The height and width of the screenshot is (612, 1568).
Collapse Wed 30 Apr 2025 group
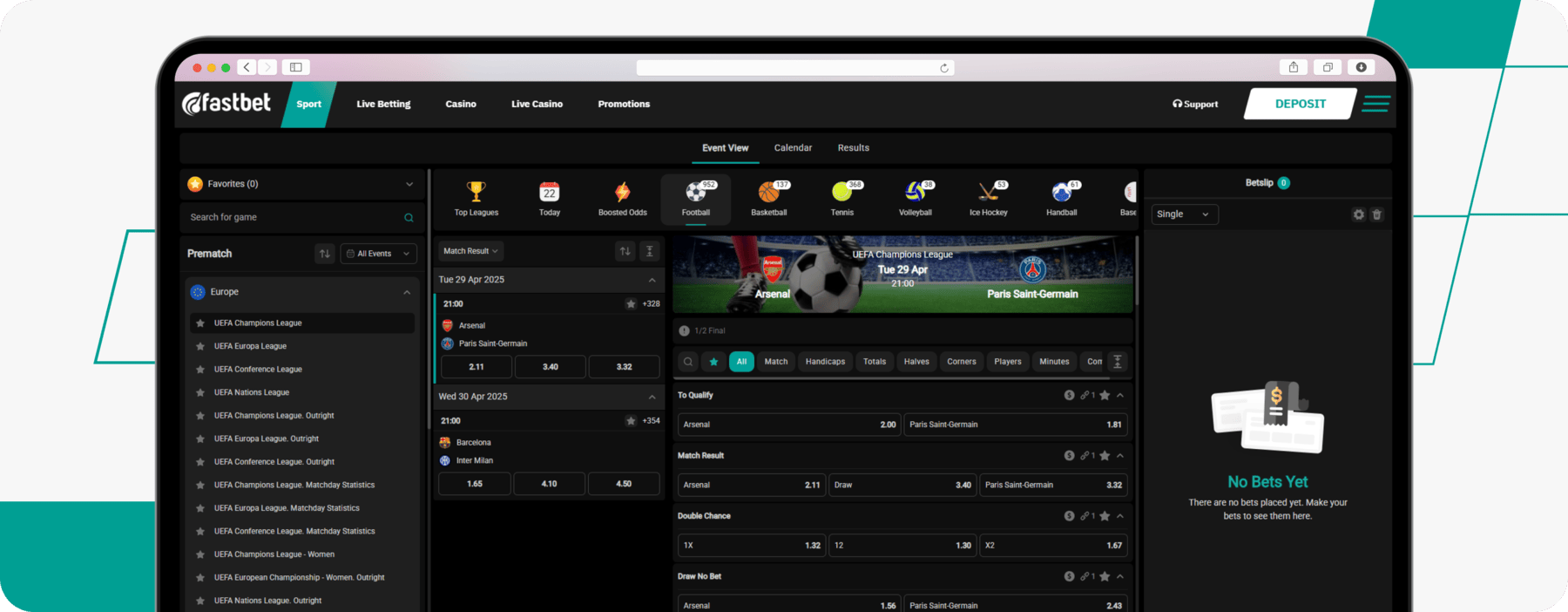tap(652, 397)
